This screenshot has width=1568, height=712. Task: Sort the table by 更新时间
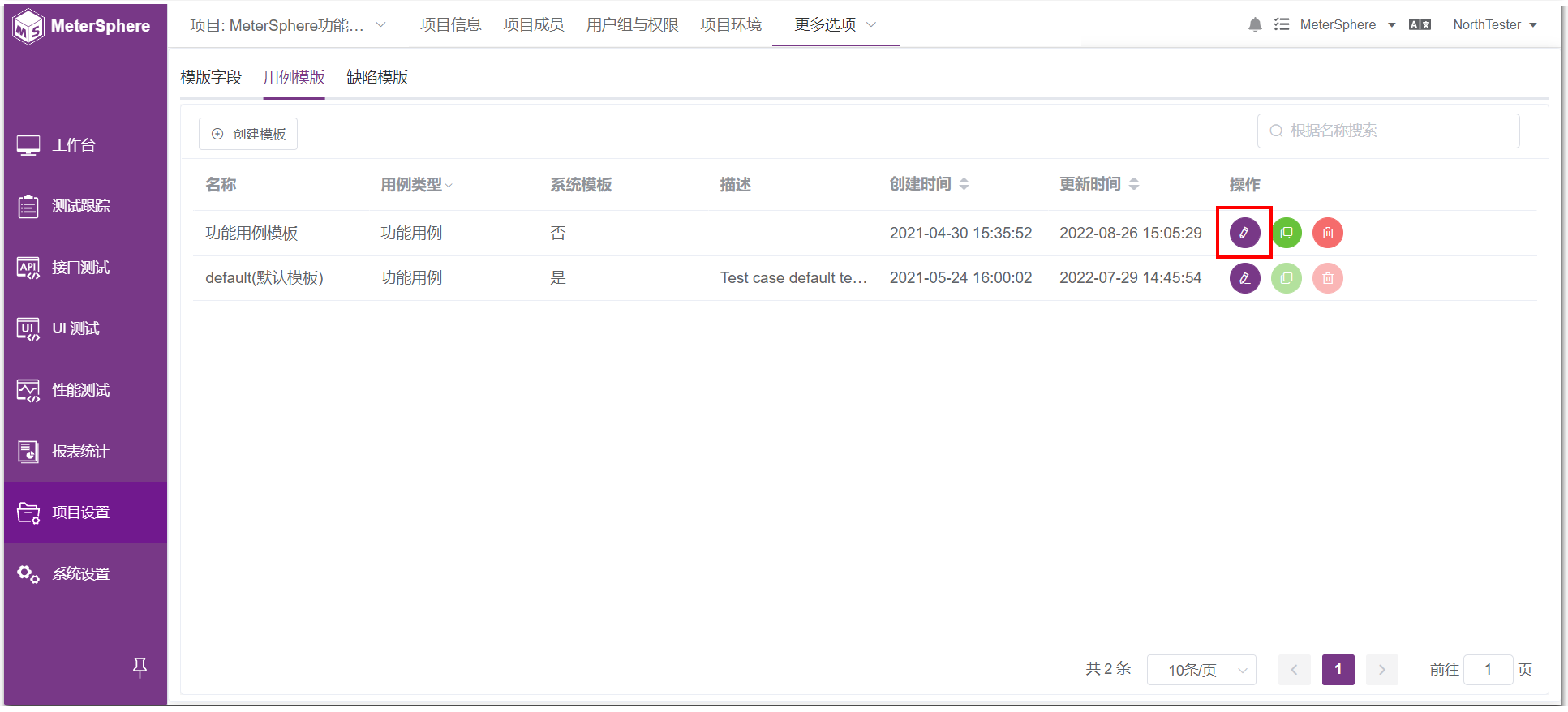[1134, 184]
